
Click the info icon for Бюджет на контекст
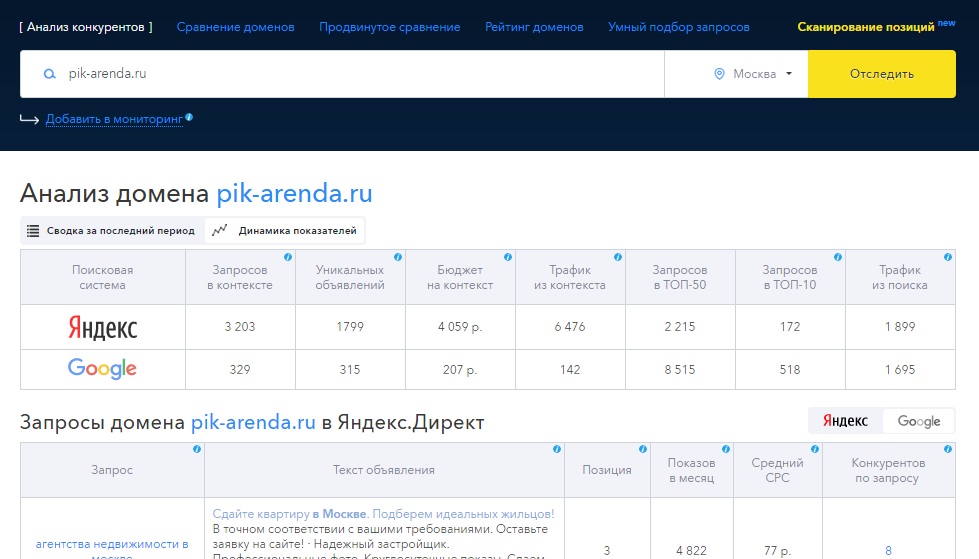point(508,257)
